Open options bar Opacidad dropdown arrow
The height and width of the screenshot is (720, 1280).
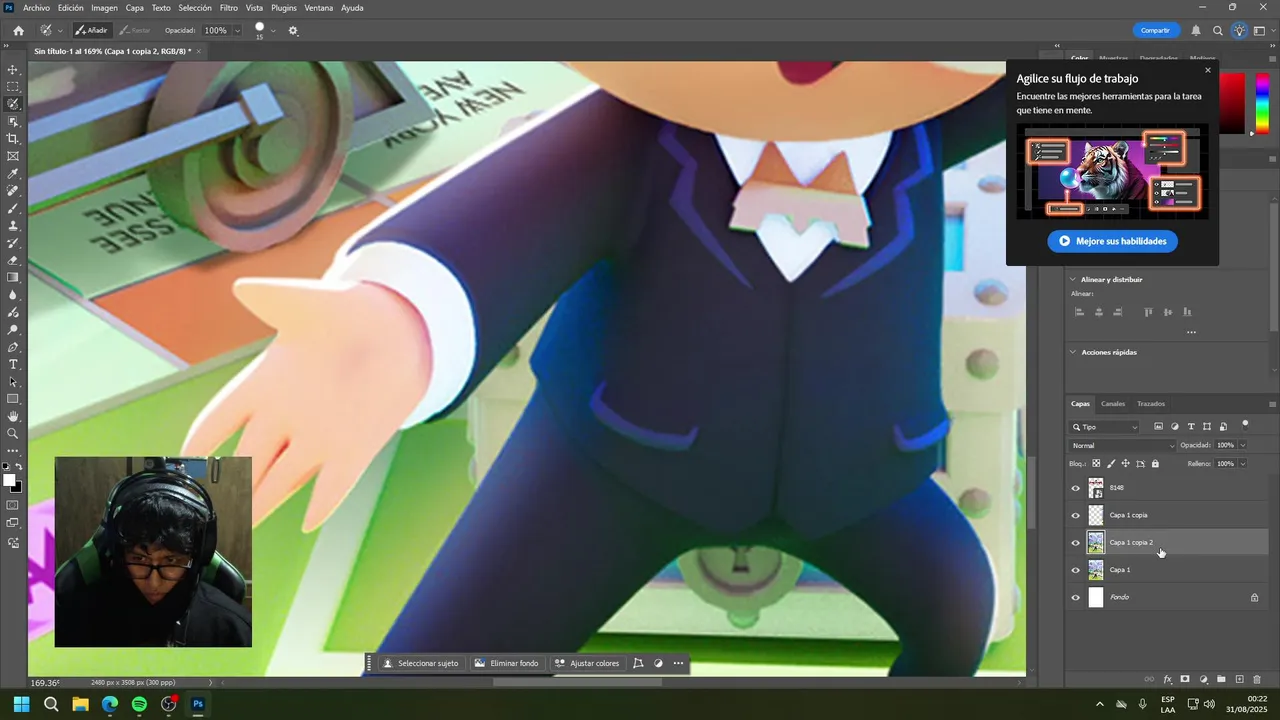pyautogui.click(x=237, y=31)
